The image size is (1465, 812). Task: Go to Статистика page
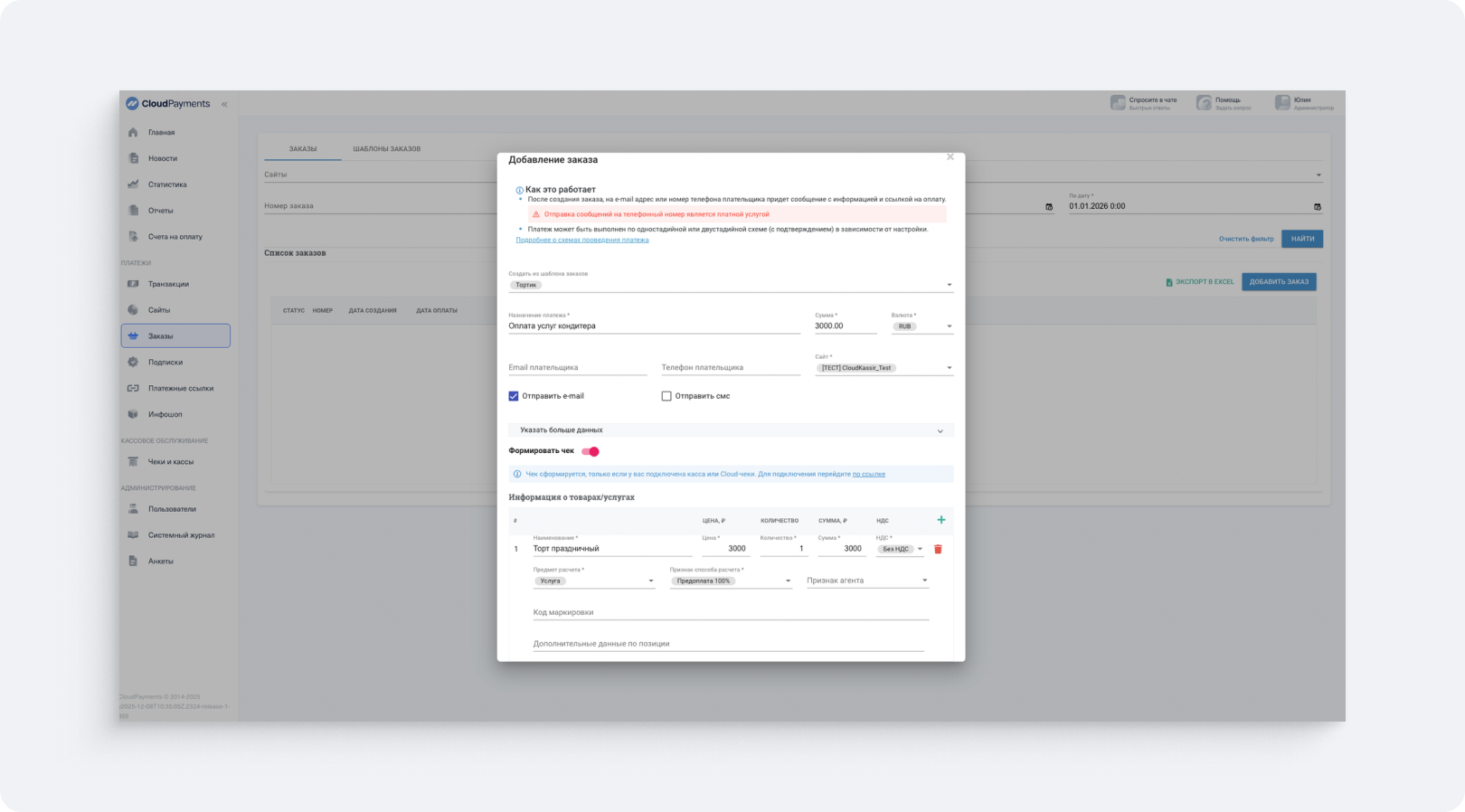[x=167, y=184]
